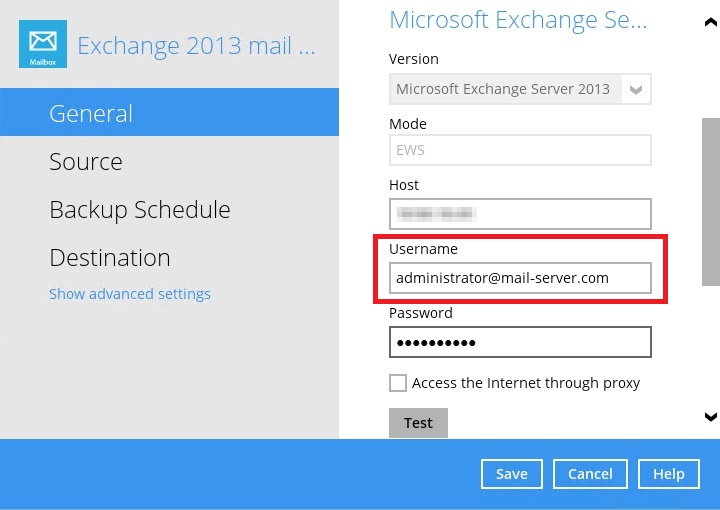The height and width of the screenshot is (510, 720).
Task: Open the Backup Schedule section
Action: [x=140, y=210]
